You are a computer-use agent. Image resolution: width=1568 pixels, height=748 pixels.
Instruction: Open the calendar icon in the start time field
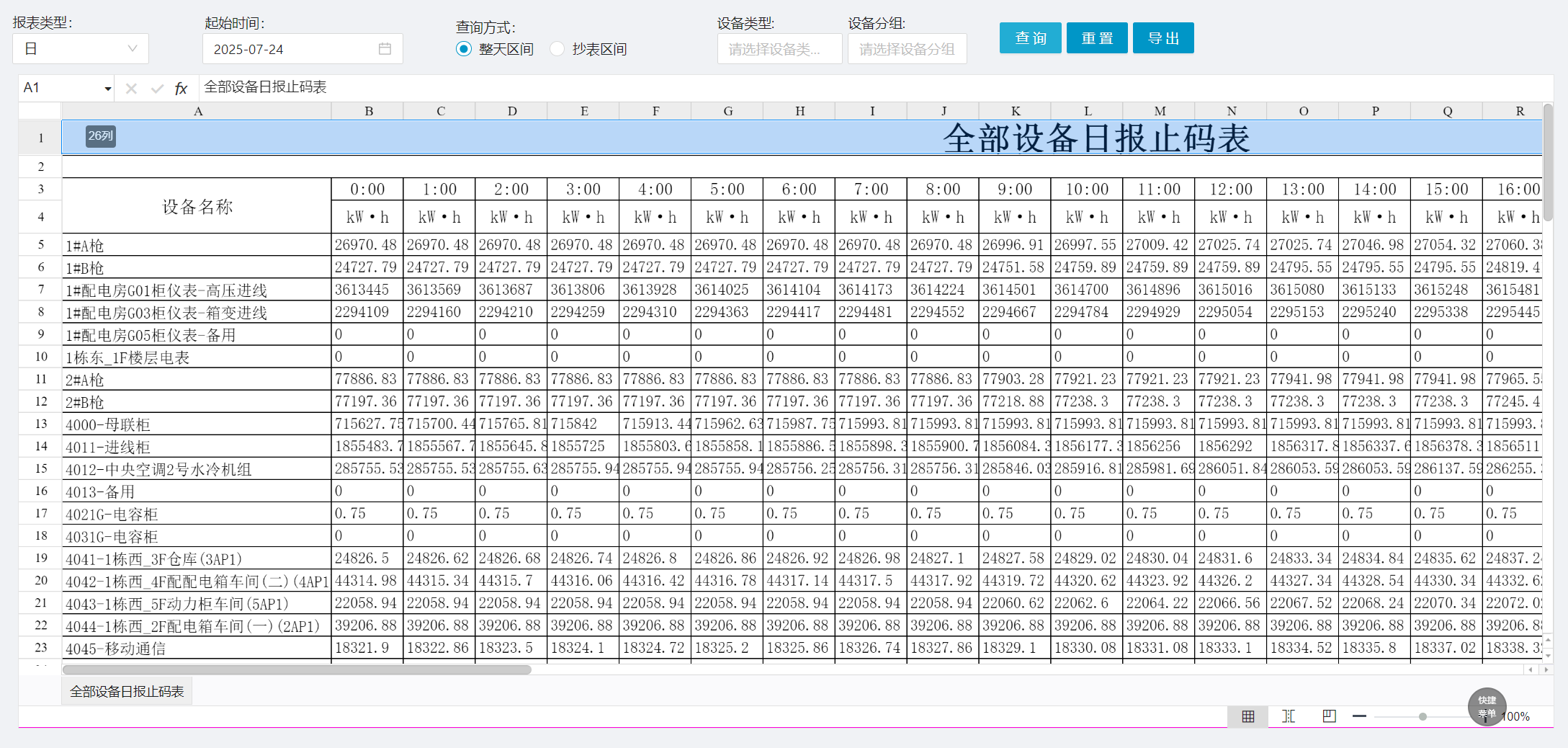click(x=385, y=49)
